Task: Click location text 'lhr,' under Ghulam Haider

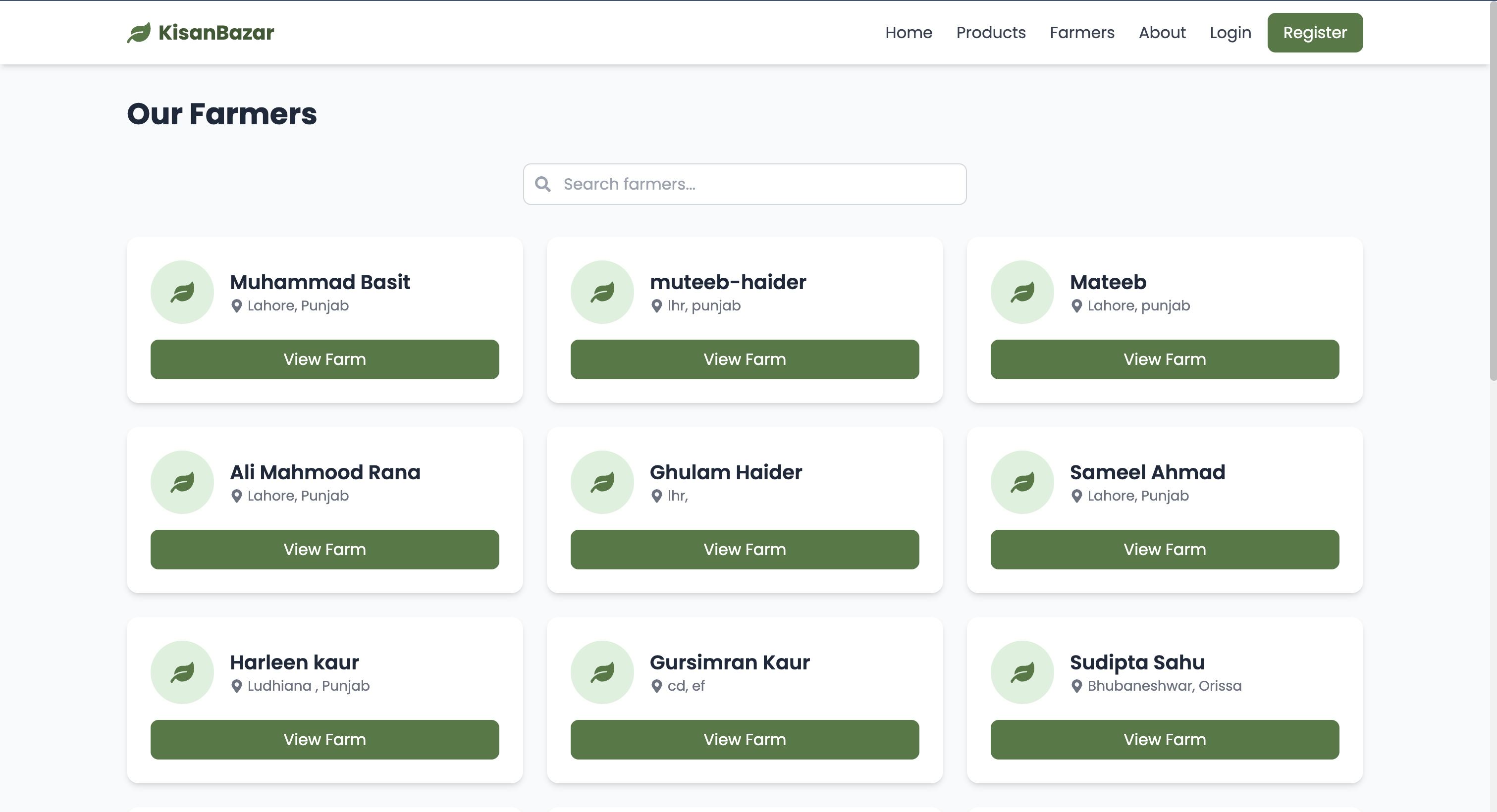Action: tap(678, 496)
